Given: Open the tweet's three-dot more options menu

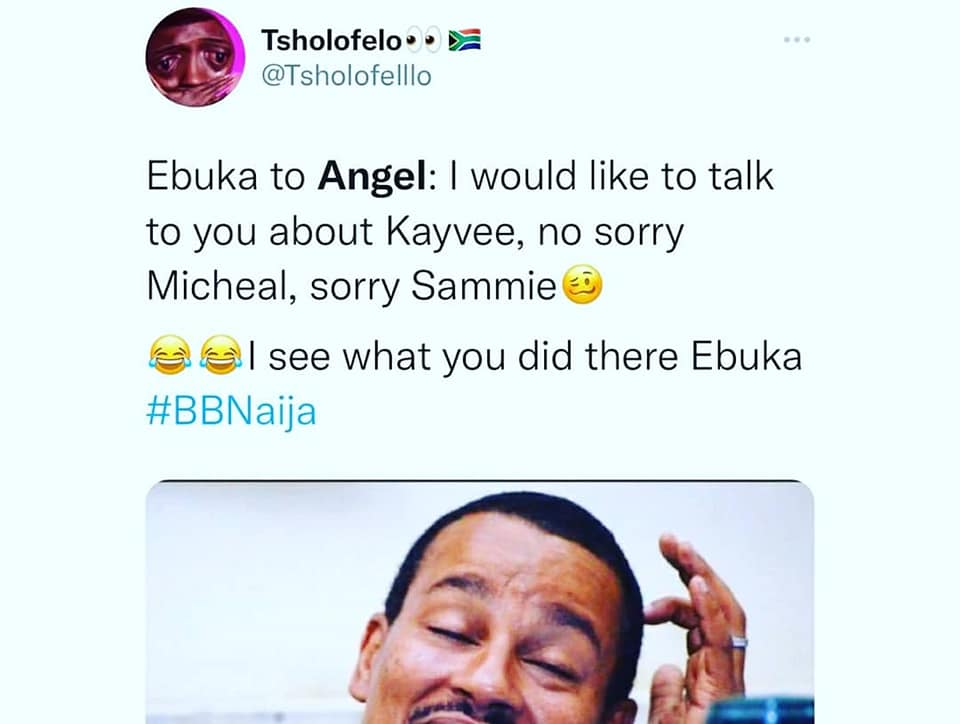Looking at the screenshot, I should (797, 40).
